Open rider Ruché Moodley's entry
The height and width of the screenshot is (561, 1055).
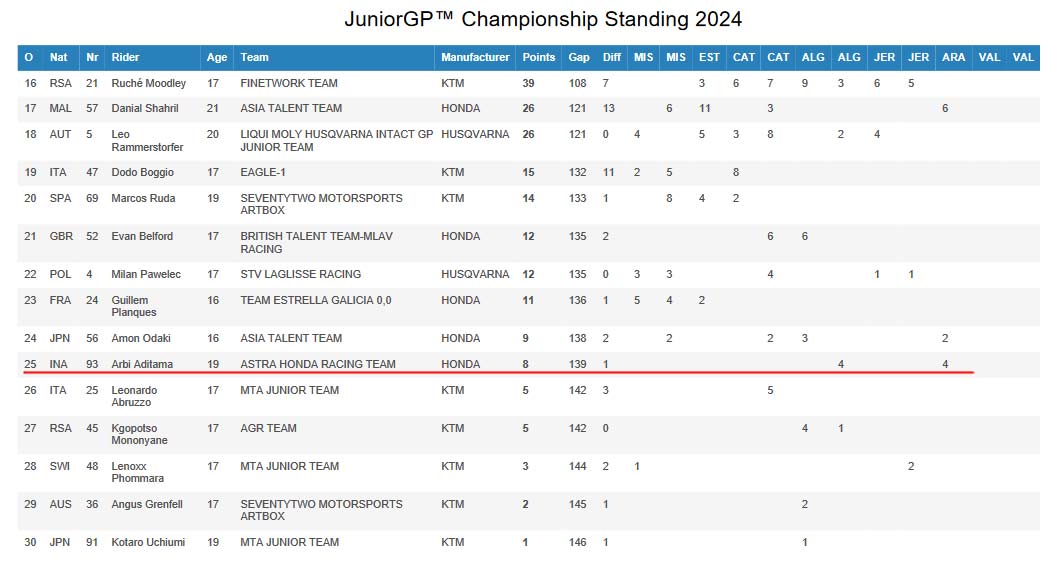click(149, 83)
